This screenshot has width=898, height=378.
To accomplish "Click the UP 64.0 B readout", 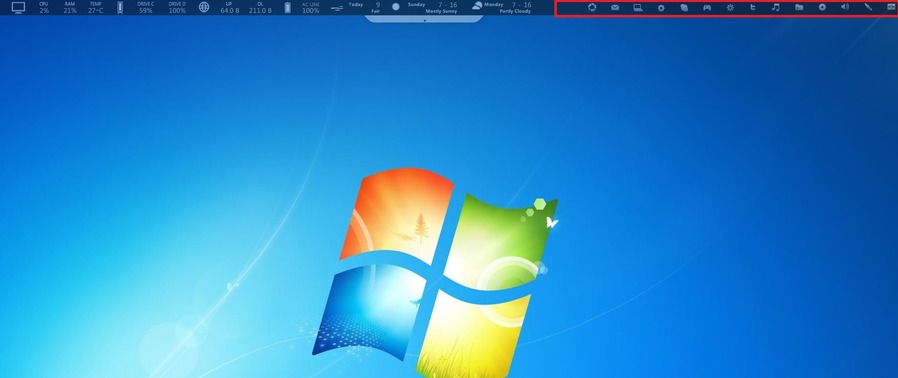I will tap(229, 7).
